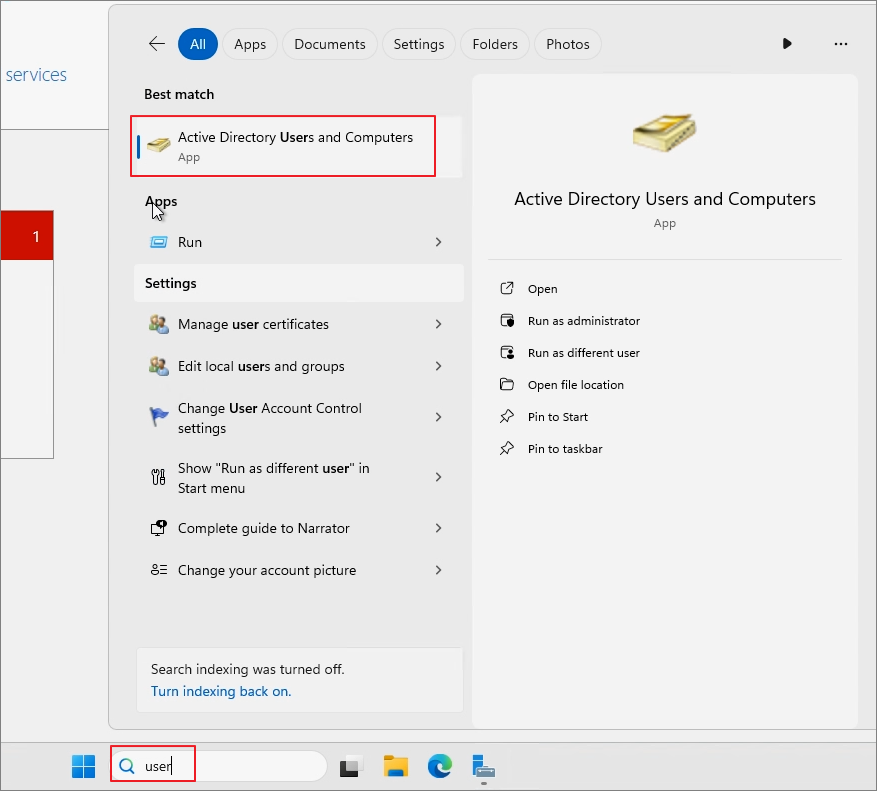The height and width of the screenshot is (791, 877).
Task: Click the Open file location folder icon
Action: (507, 384)
